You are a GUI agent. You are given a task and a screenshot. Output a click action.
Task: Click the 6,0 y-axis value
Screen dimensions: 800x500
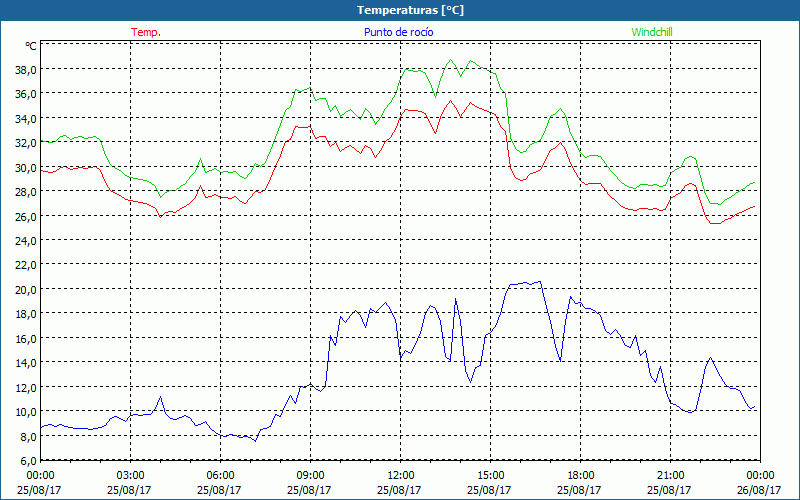28,461
